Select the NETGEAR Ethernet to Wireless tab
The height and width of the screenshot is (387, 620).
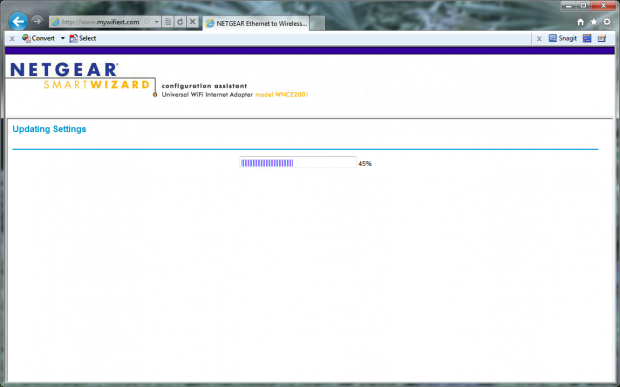click(256, 23)
